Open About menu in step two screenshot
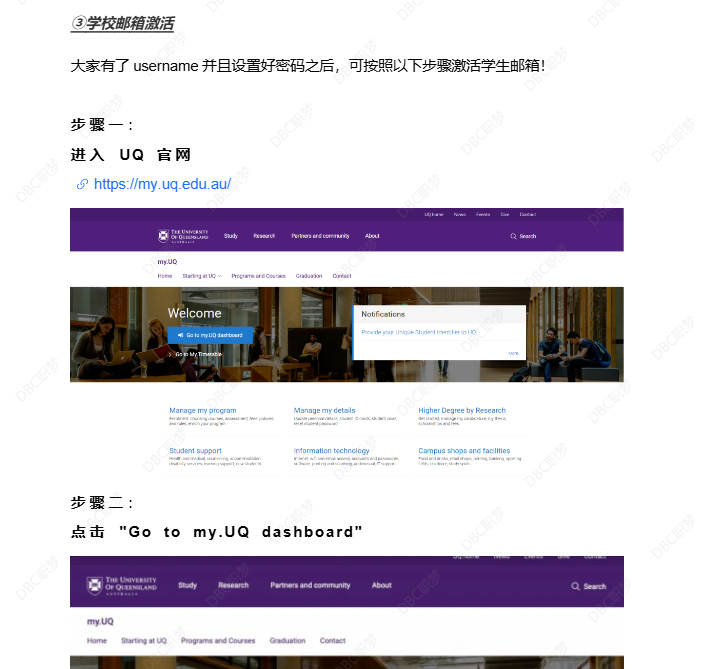The image size is (701, 669). pyautogui.click(x=382, y=585)
